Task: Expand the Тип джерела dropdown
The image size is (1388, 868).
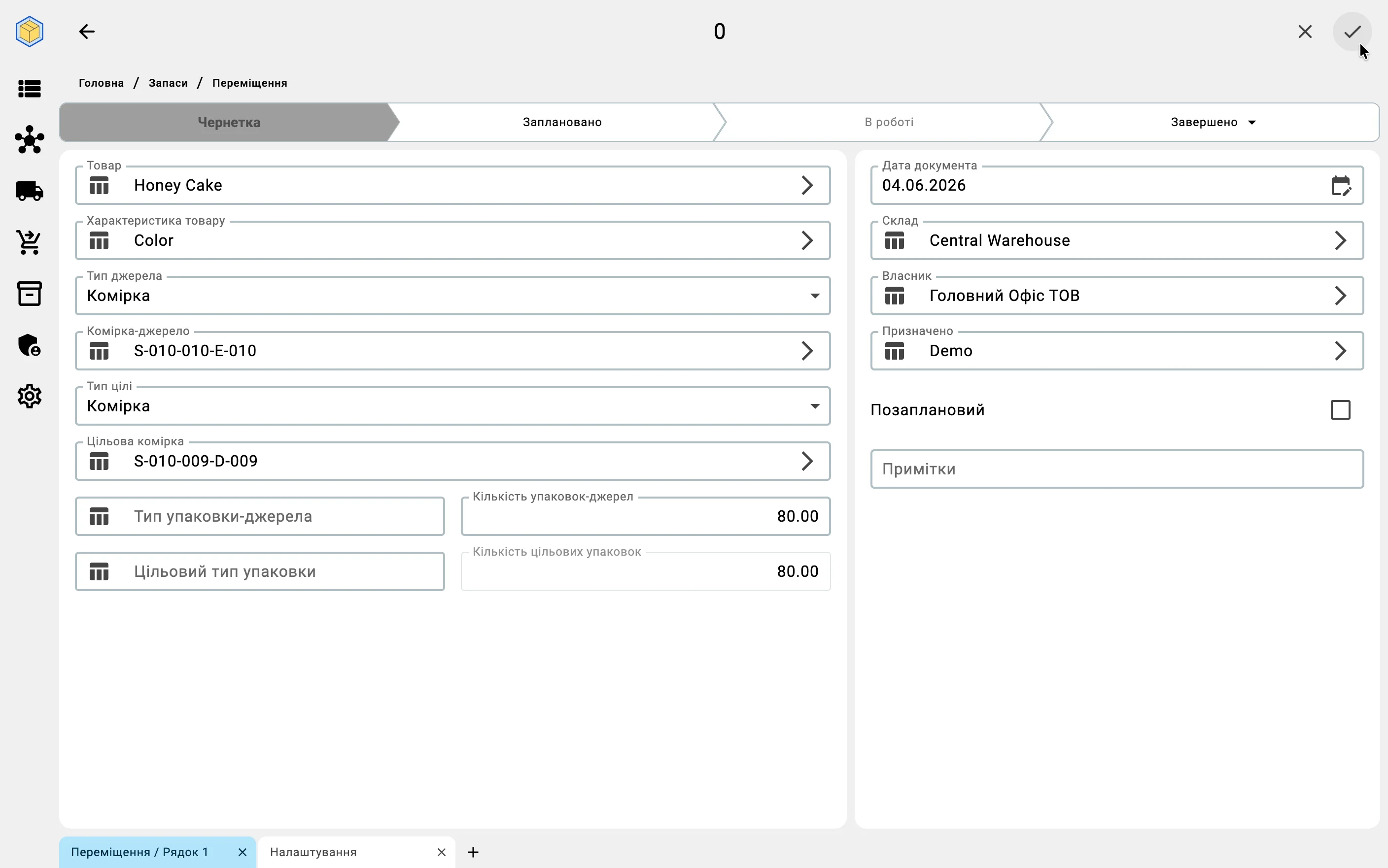Action: point(814,296)
